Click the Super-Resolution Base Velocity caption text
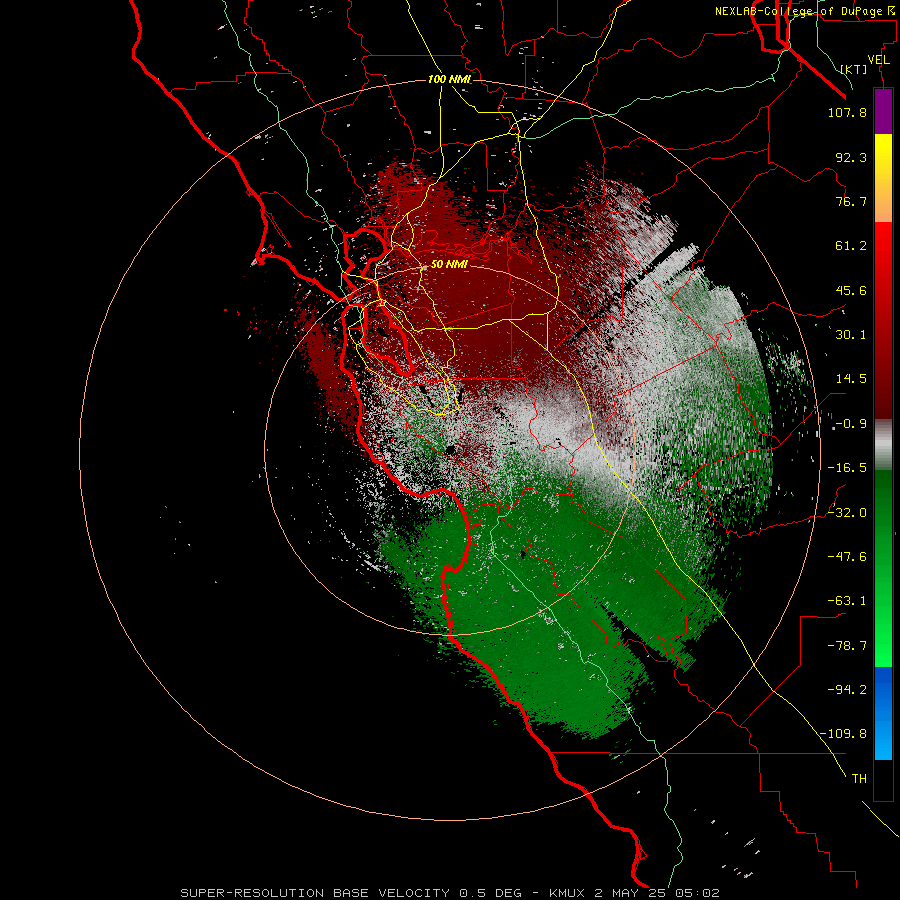The image size is (900, 900). tap(449, 893)
